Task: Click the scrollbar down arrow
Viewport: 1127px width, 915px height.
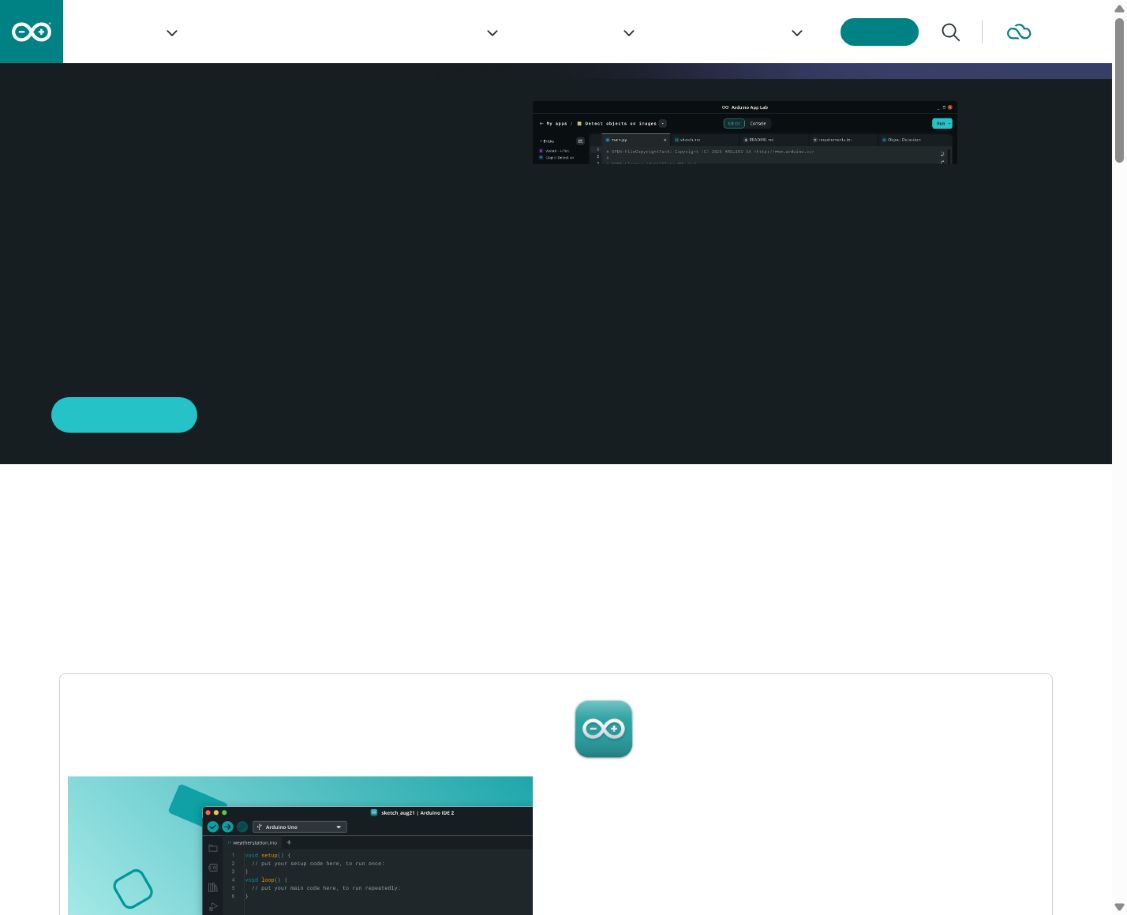Action: (x=1119, y=907)
